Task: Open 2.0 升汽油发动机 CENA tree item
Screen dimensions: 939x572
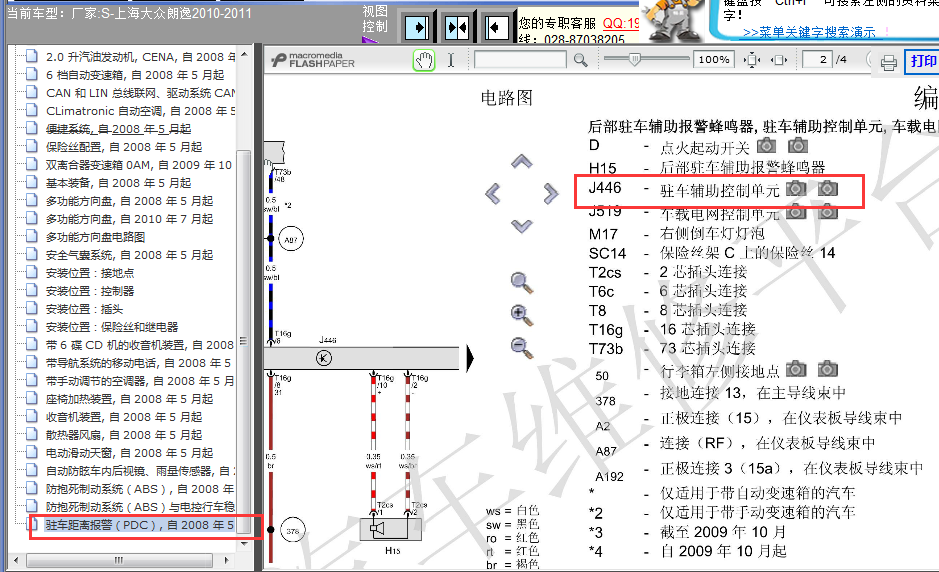Action: (x=141, y=57)
